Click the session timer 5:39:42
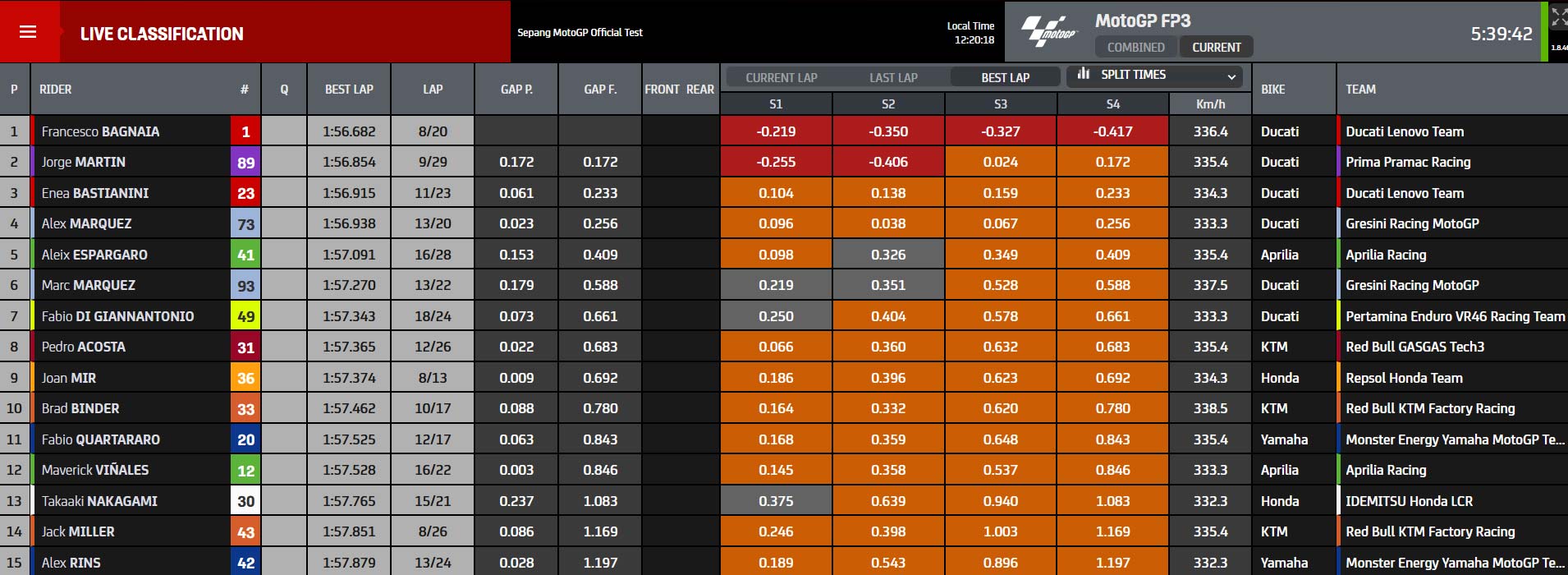The width and height of the screenshot is (1568, 575). 1501,34
